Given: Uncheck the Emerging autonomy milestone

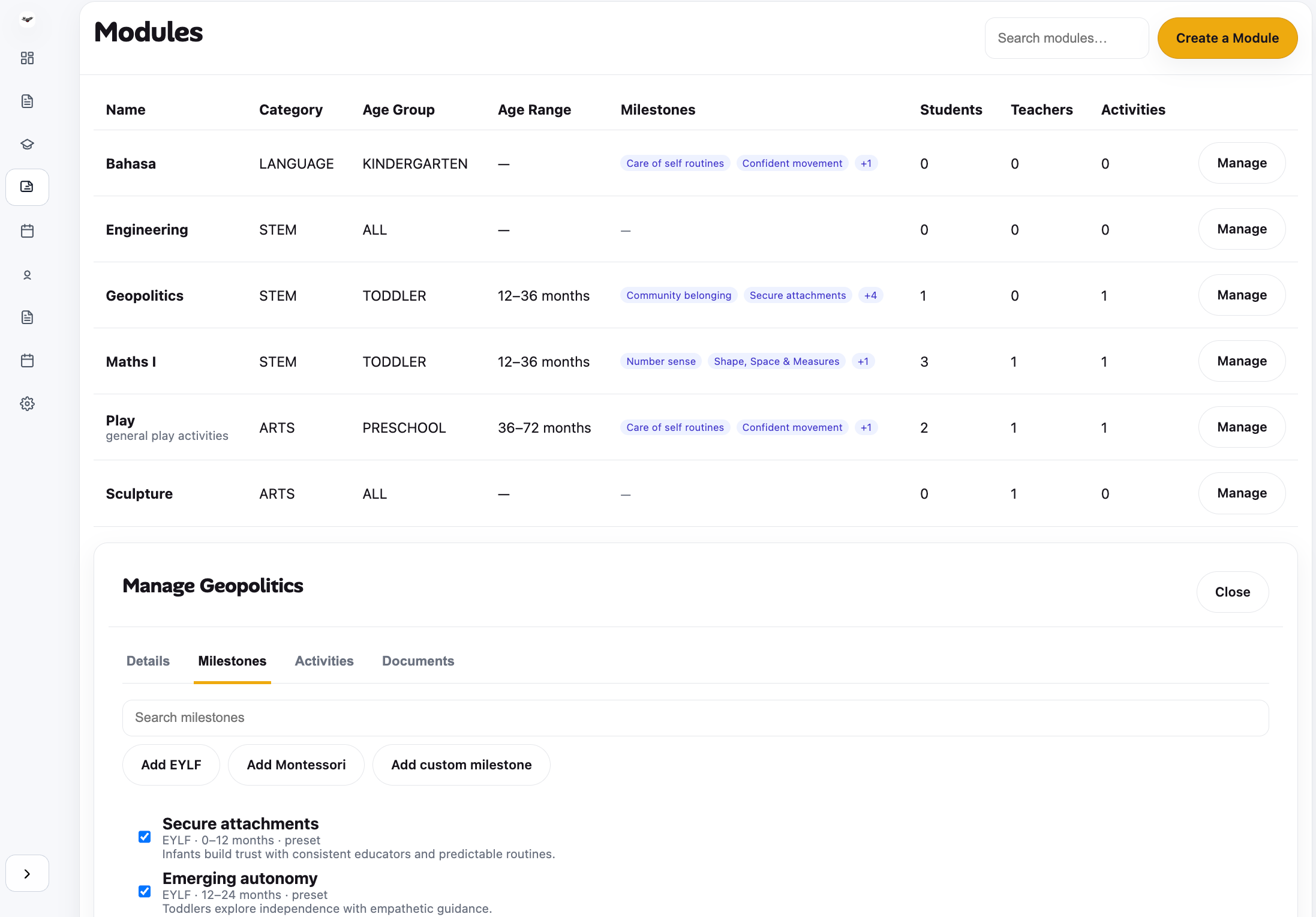Looking at the screenshot, I should point(144,891).
